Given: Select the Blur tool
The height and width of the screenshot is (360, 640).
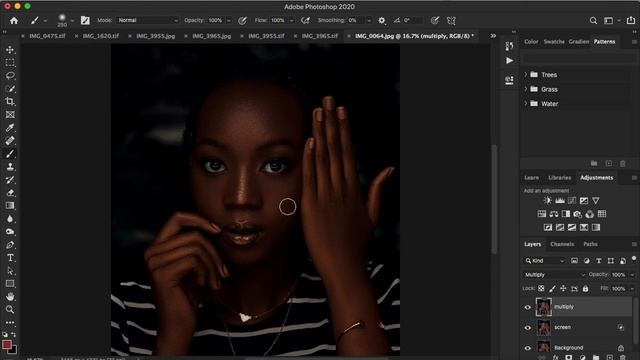Looking at the screenshot, I should pyautogui.click(x=10, y=219).
